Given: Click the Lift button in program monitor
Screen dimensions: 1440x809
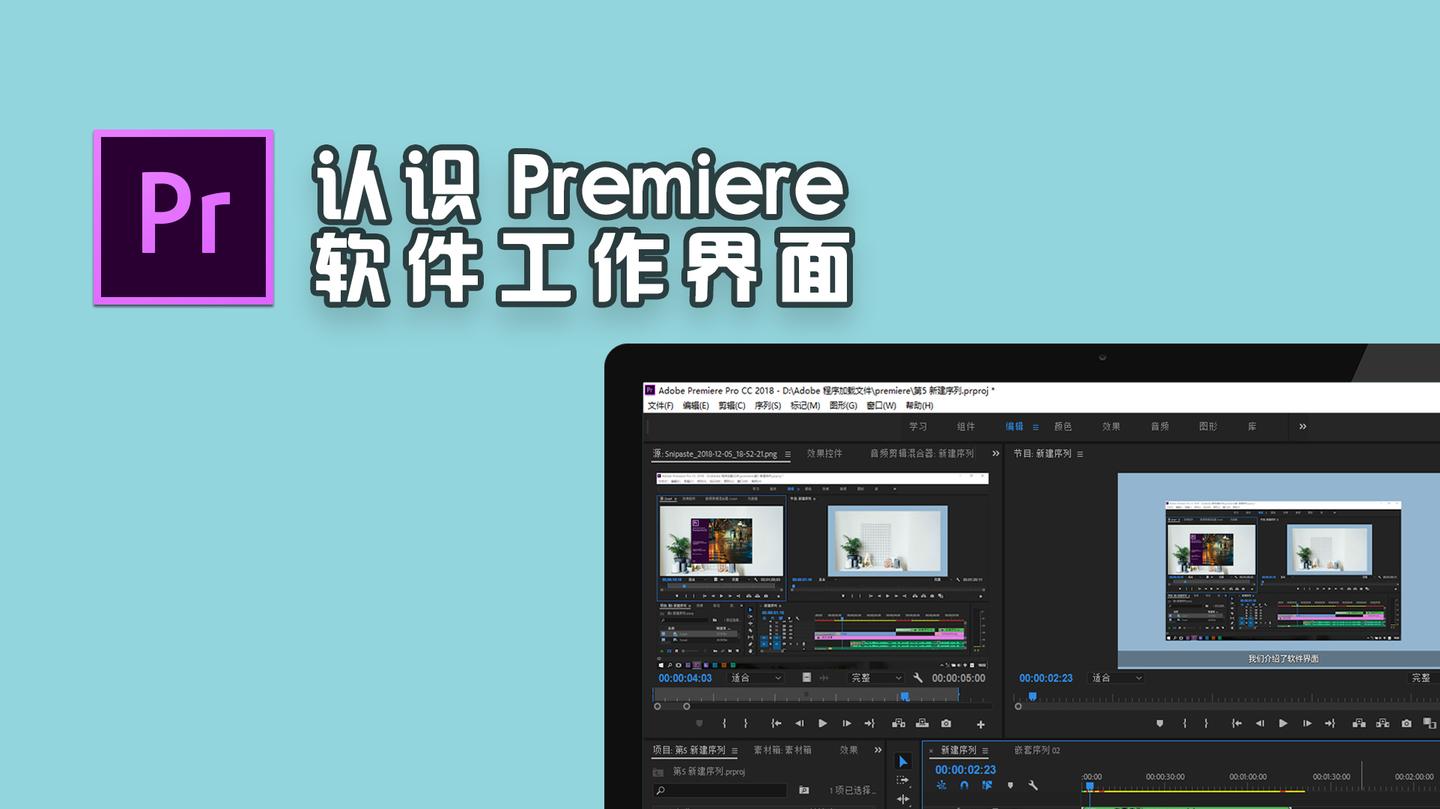Looking at the screenshot, I should tap(1358, 723).
